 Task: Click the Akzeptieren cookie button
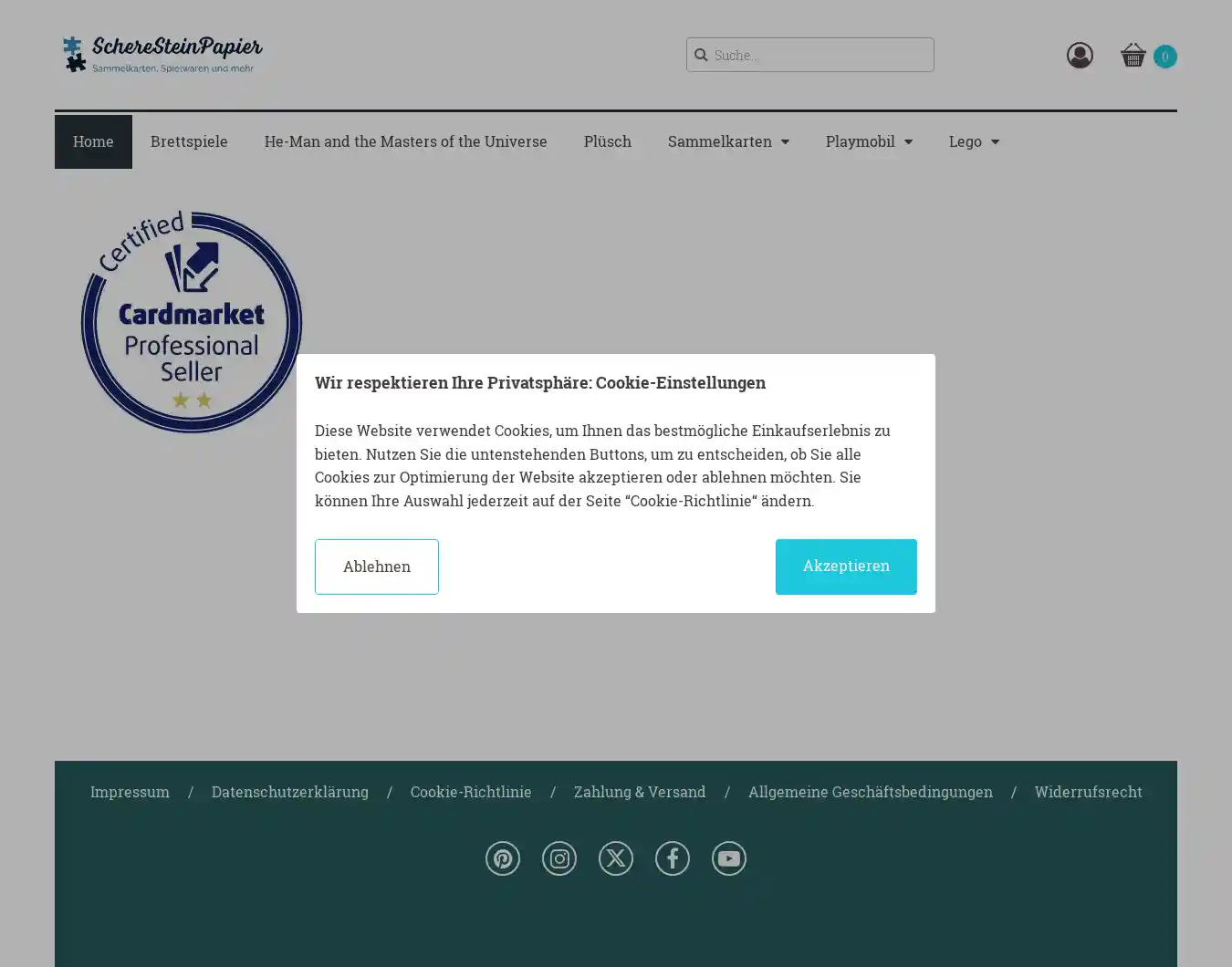pos(846,567)
